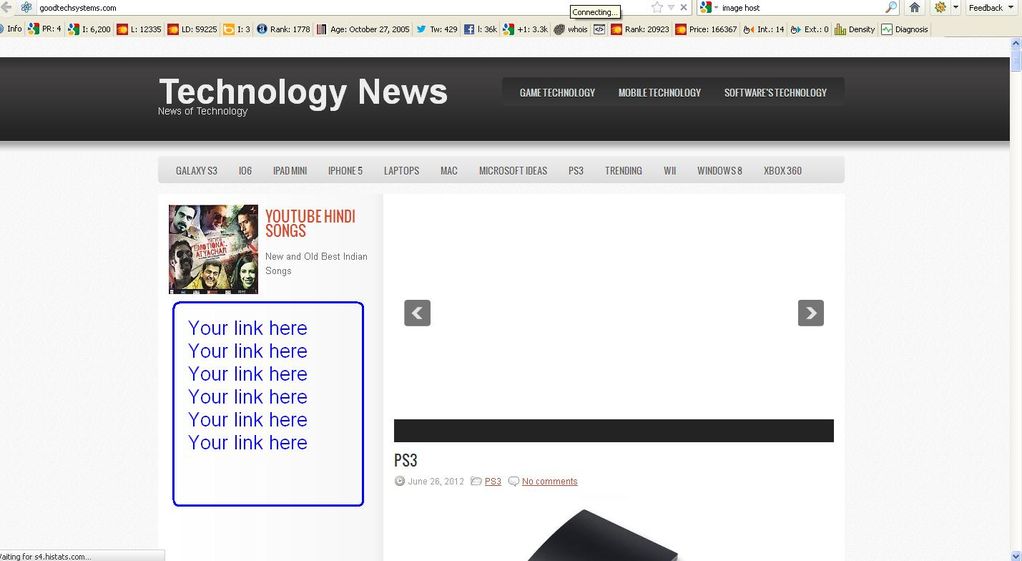Screen dimensions: 1022x561
Task: Open the iPad Mini category
Action: 290,171
